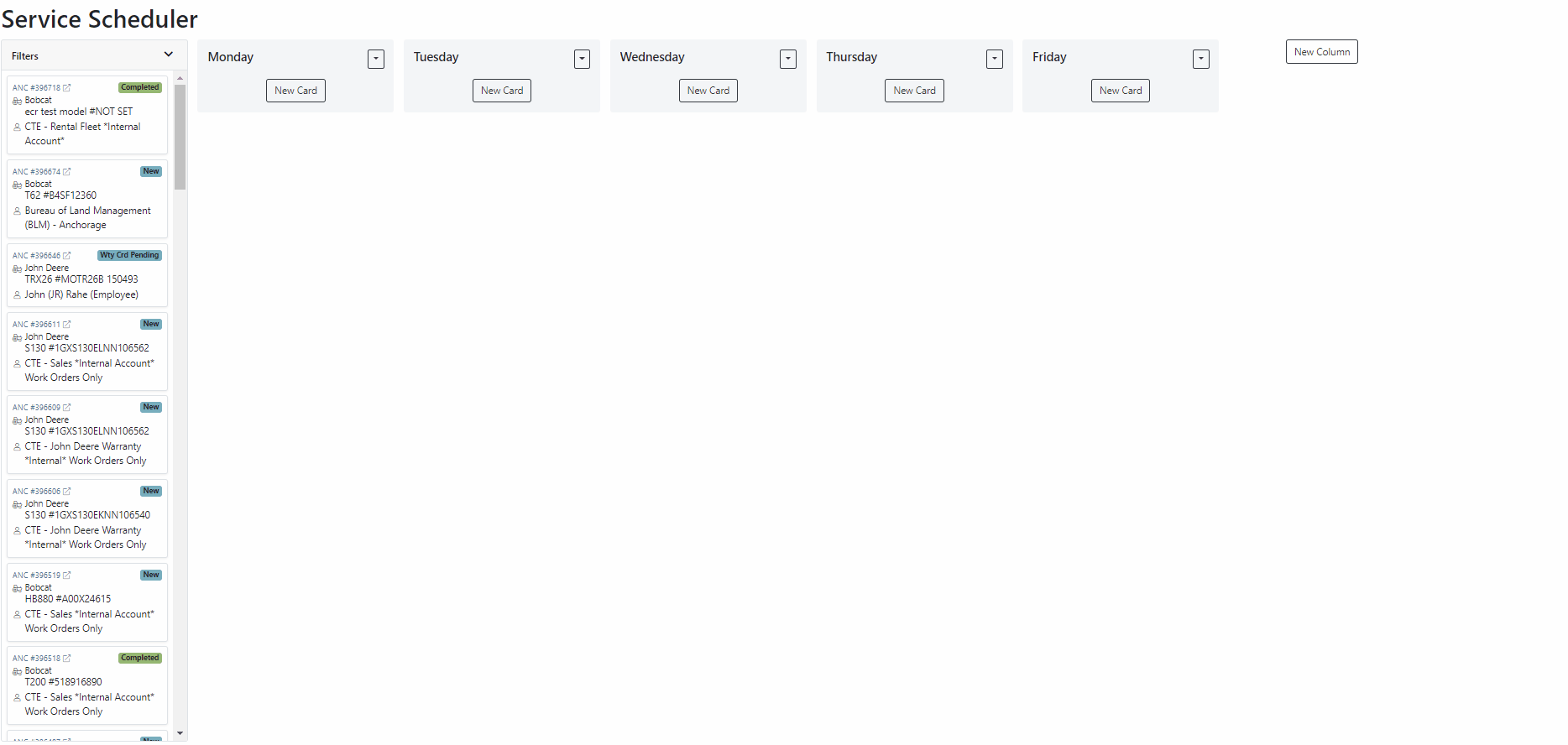Click customer icon on ANC #396606 card
Image resolution: width=1568 pixels, height=745 pixels.
(17, 531)
